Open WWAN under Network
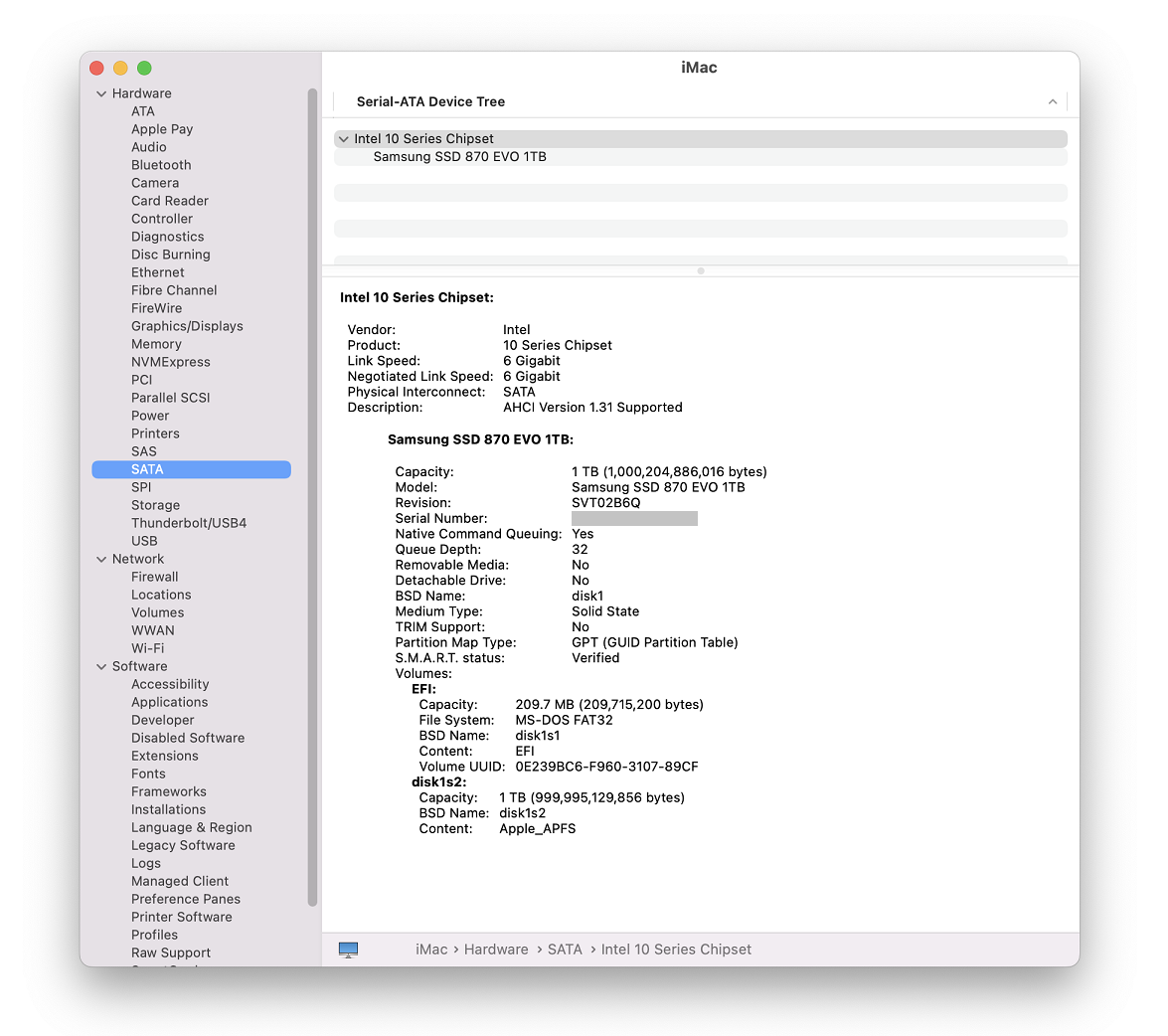The height and width of the screenshot is (1036, 1168). (x=153, y=630)
